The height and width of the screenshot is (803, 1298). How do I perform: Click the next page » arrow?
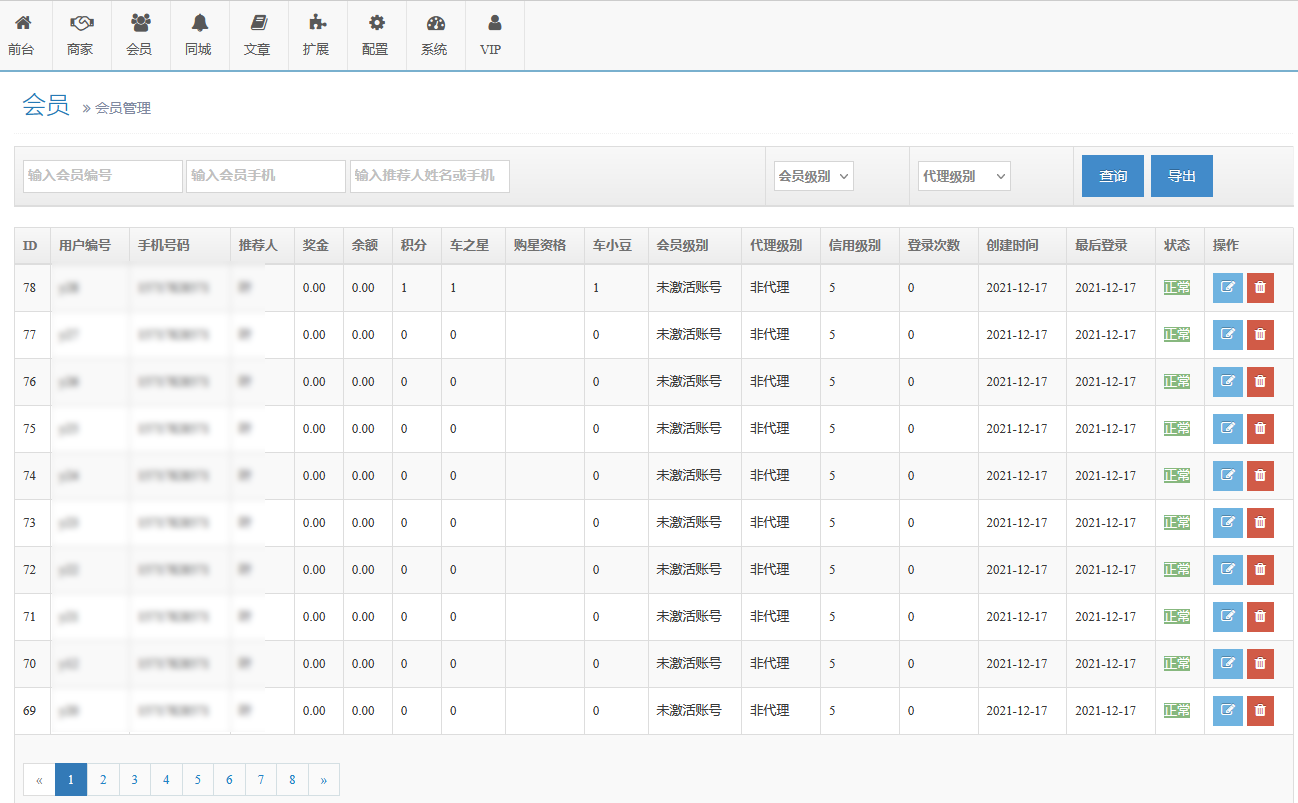(x=323, y=780)
